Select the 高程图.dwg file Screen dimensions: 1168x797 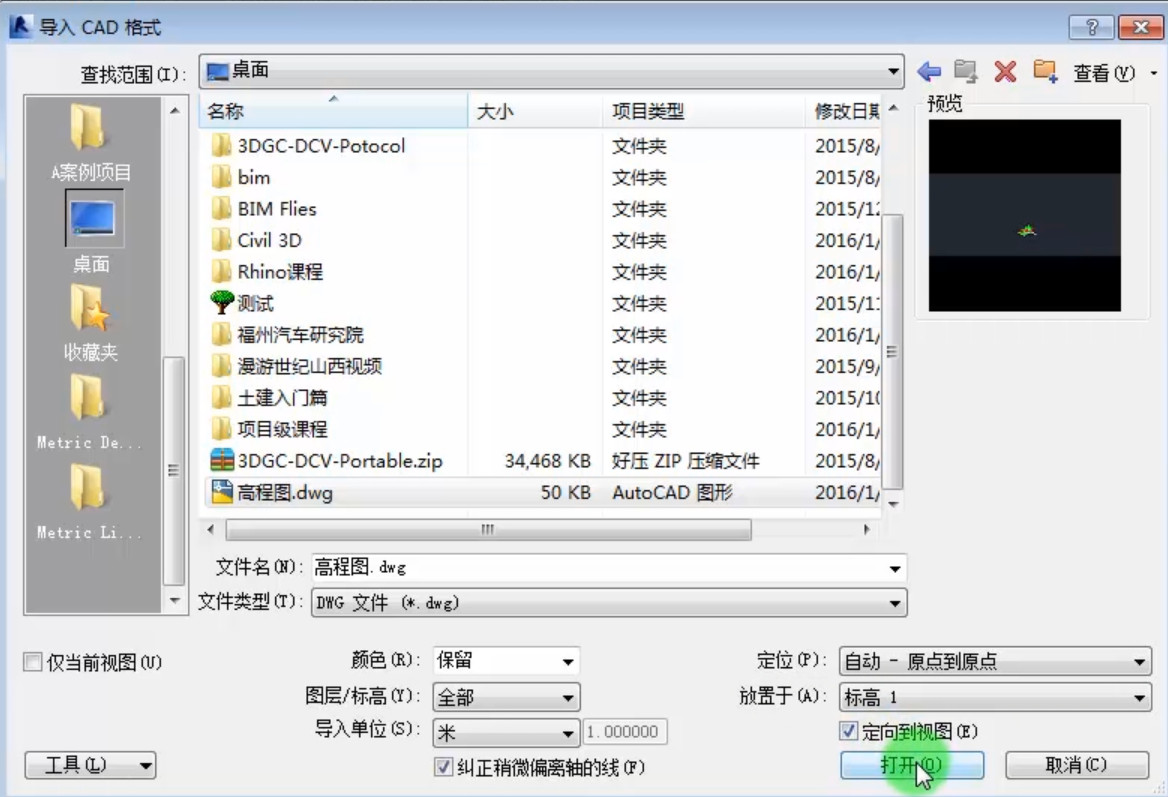point(272,492)
